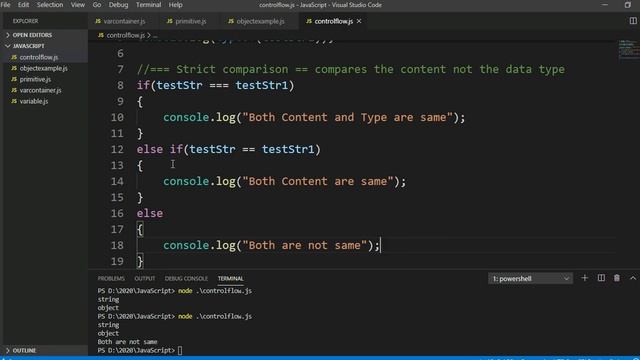Select the controlflow.js editor tab
Viewport: 640px width, 360px height.
click(333, 21)
